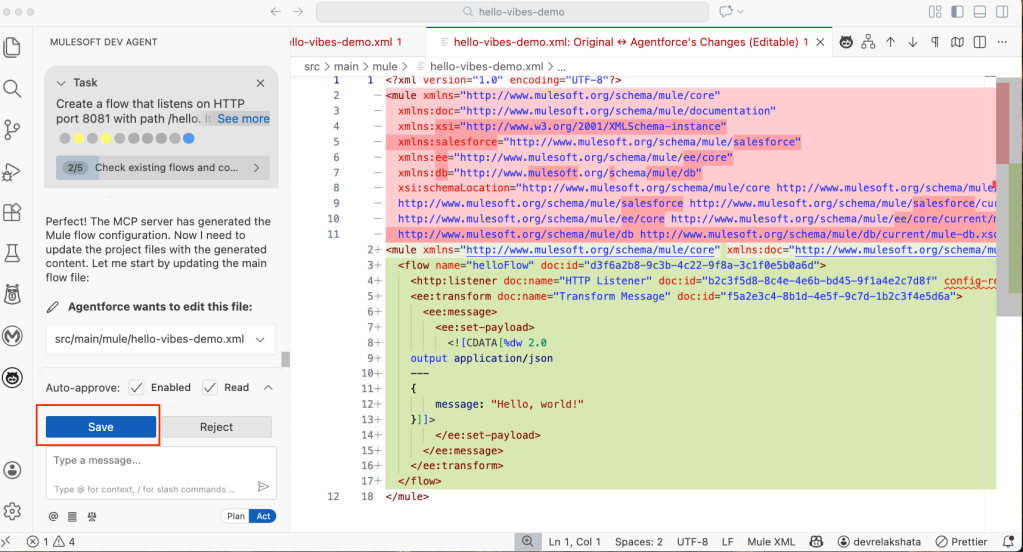Open the Extensions view in activity bar
Screen dimensions: 1023x552
tap(13, 212)
